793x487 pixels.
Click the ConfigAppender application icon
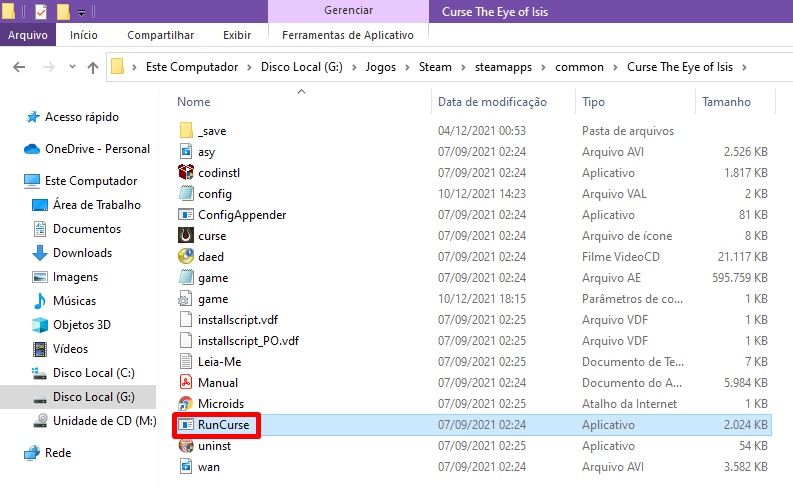tap(186, 214)
